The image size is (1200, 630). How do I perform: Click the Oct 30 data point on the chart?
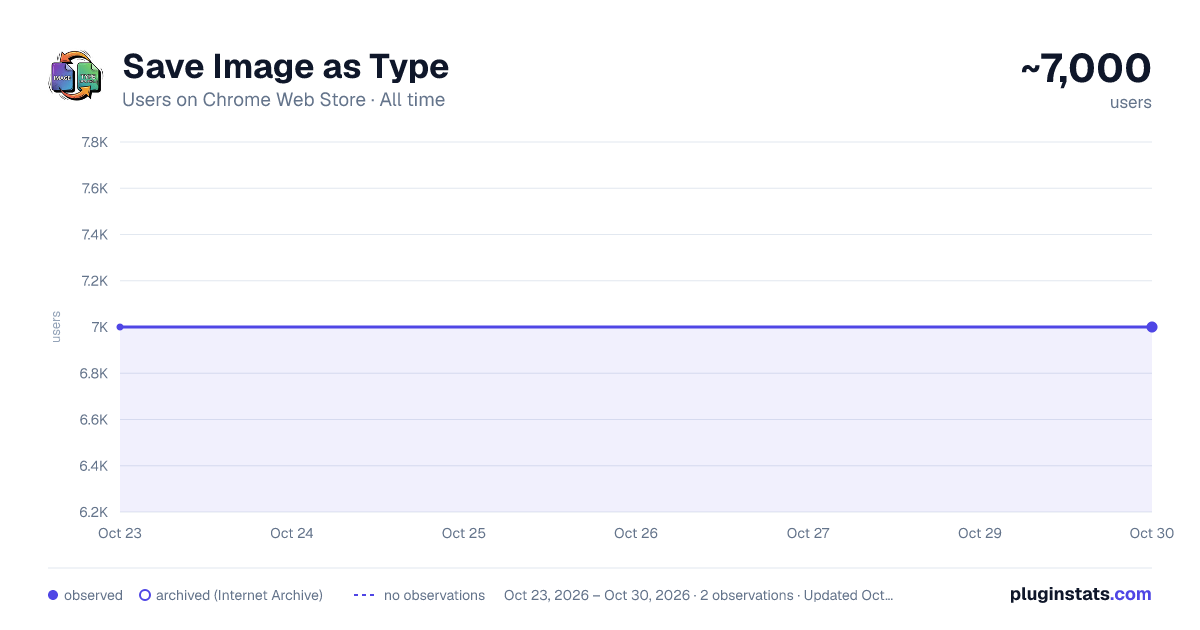point(1152,327)
